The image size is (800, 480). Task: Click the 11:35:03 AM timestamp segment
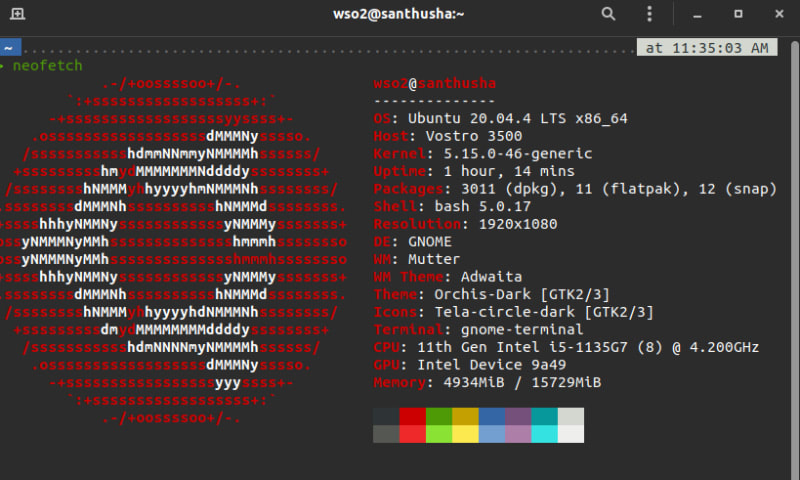pyautogui.click(x=706, y=47)
